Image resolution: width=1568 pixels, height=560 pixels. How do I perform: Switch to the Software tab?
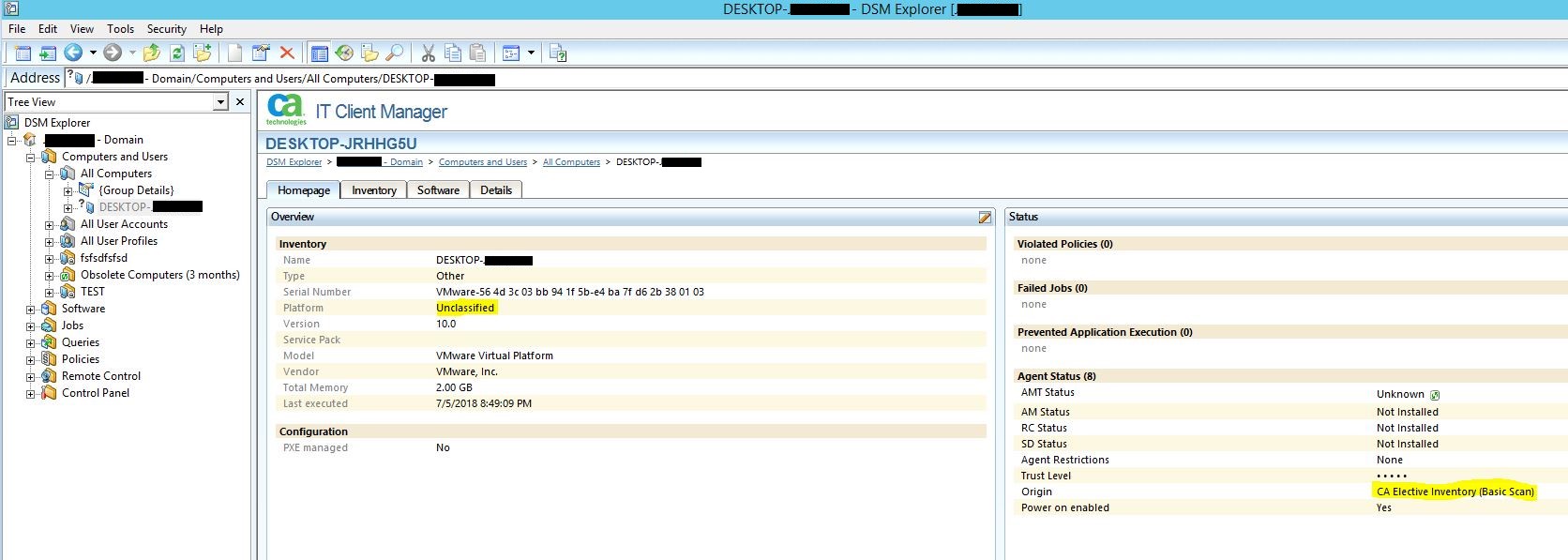(438, 190)
